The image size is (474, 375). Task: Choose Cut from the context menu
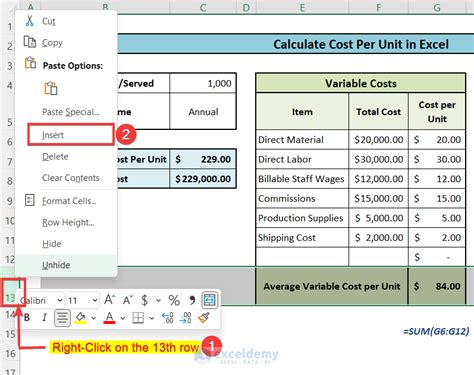(48, 21)
